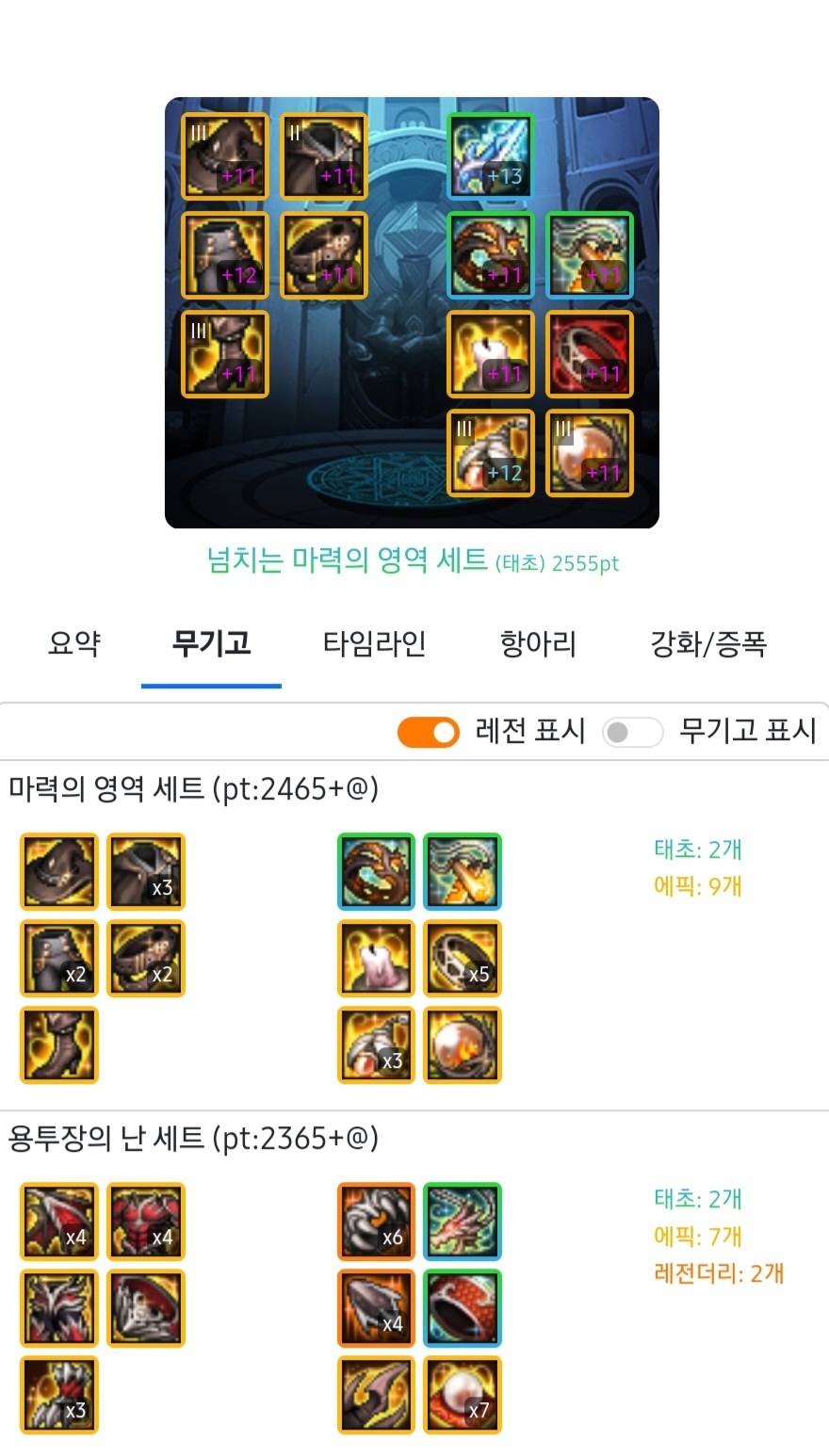Image resolution: width=829 pixels, height=1456 pixels.
Task: Click the +11 candle item icon
Action: point(490,354)
